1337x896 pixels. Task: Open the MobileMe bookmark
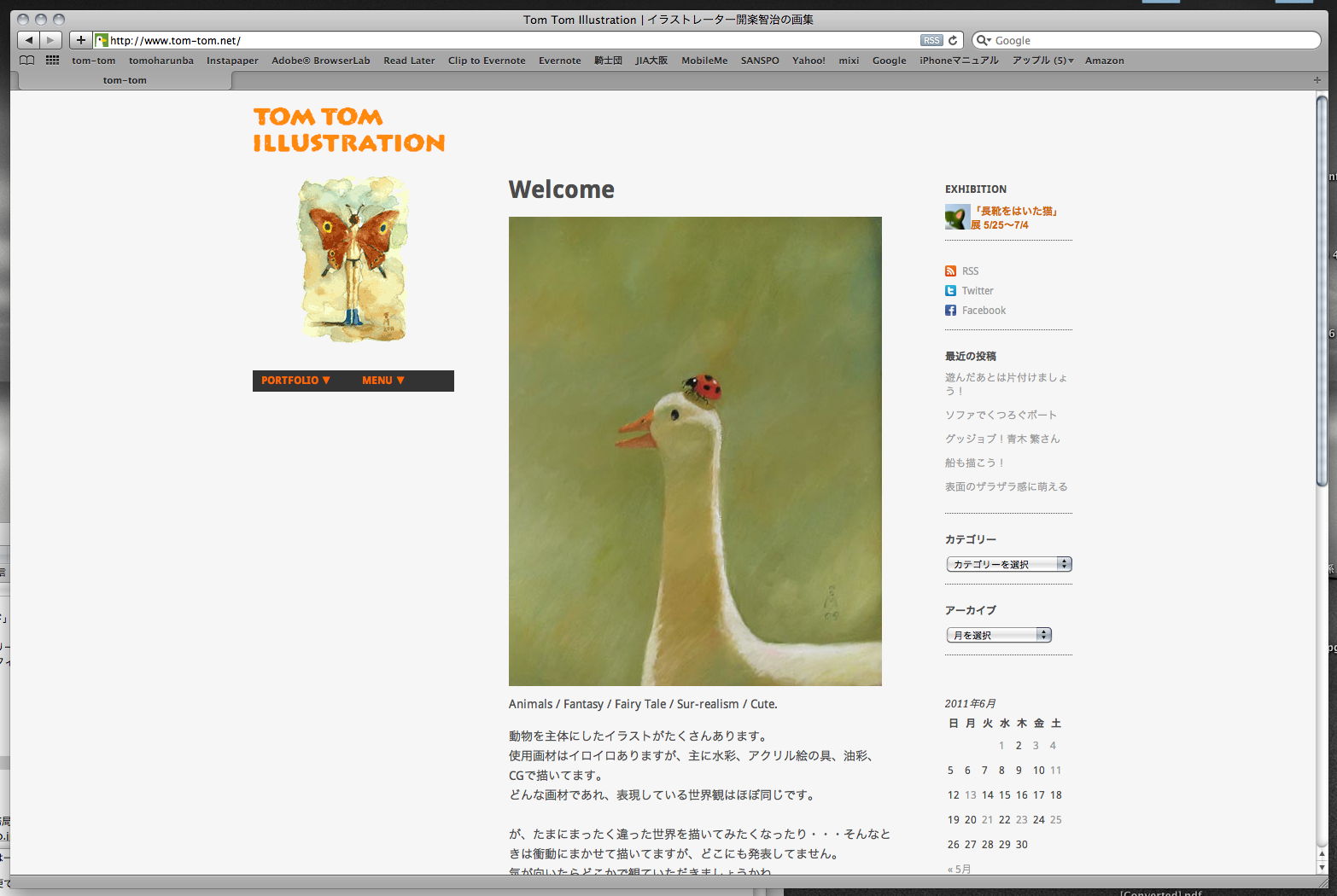click(704, 61)
